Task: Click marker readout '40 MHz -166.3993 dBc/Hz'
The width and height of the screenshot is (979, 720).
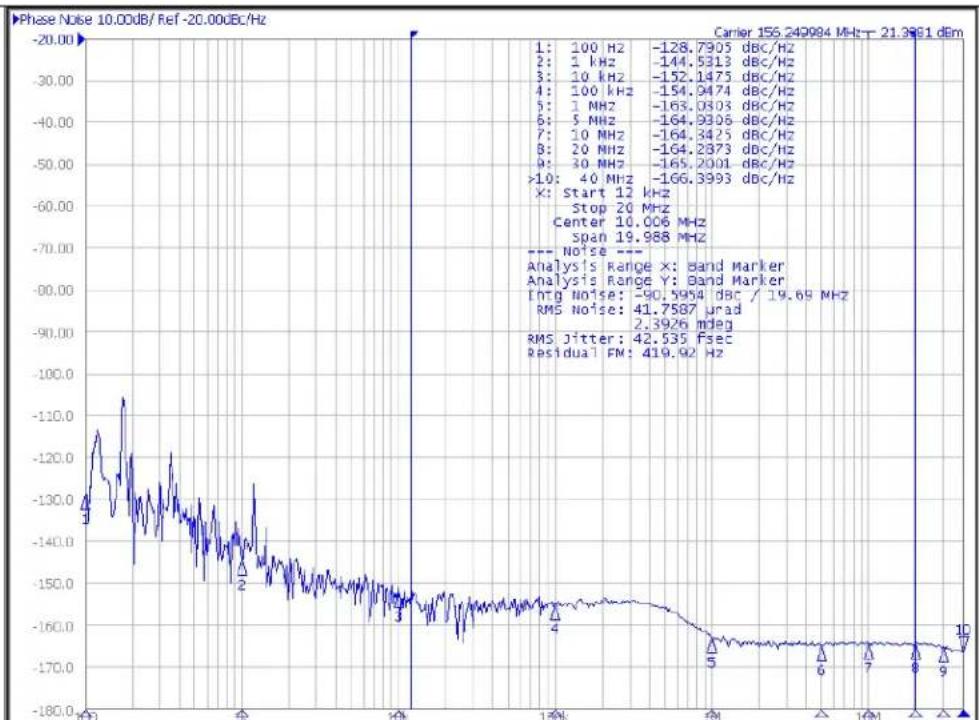Action: click(661, 179)
